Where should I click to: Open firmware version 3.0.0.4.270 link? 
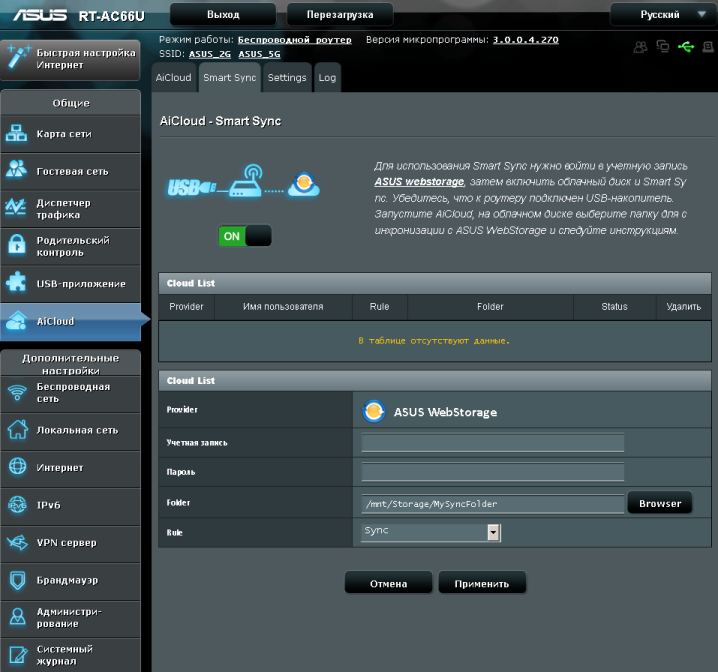(526, 40)
